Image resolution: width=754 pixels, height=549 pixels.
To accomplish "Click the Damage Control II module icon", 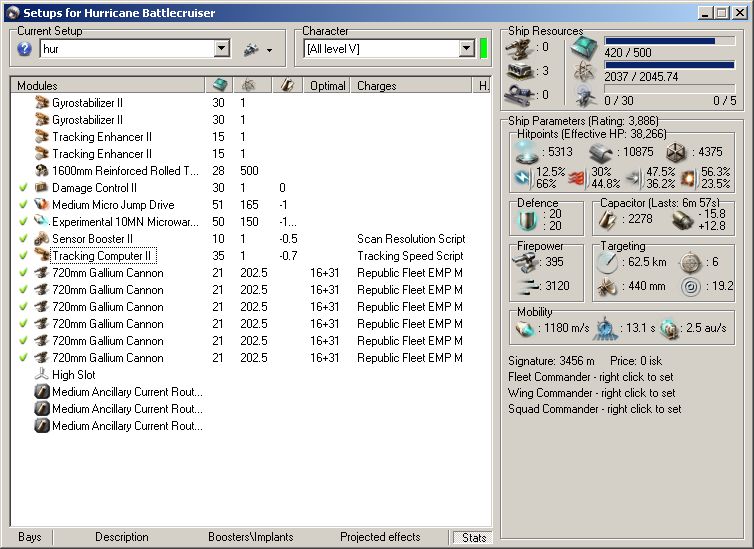I will coord(41,188).
